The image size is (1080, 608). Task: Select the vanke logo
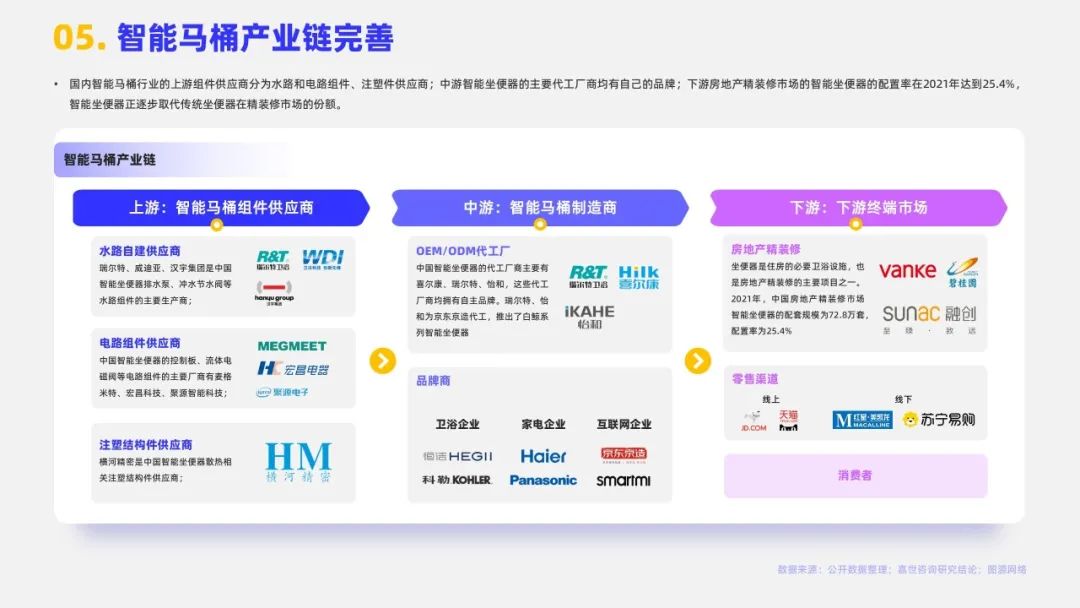pyautogui.click(x=907, y=270)
